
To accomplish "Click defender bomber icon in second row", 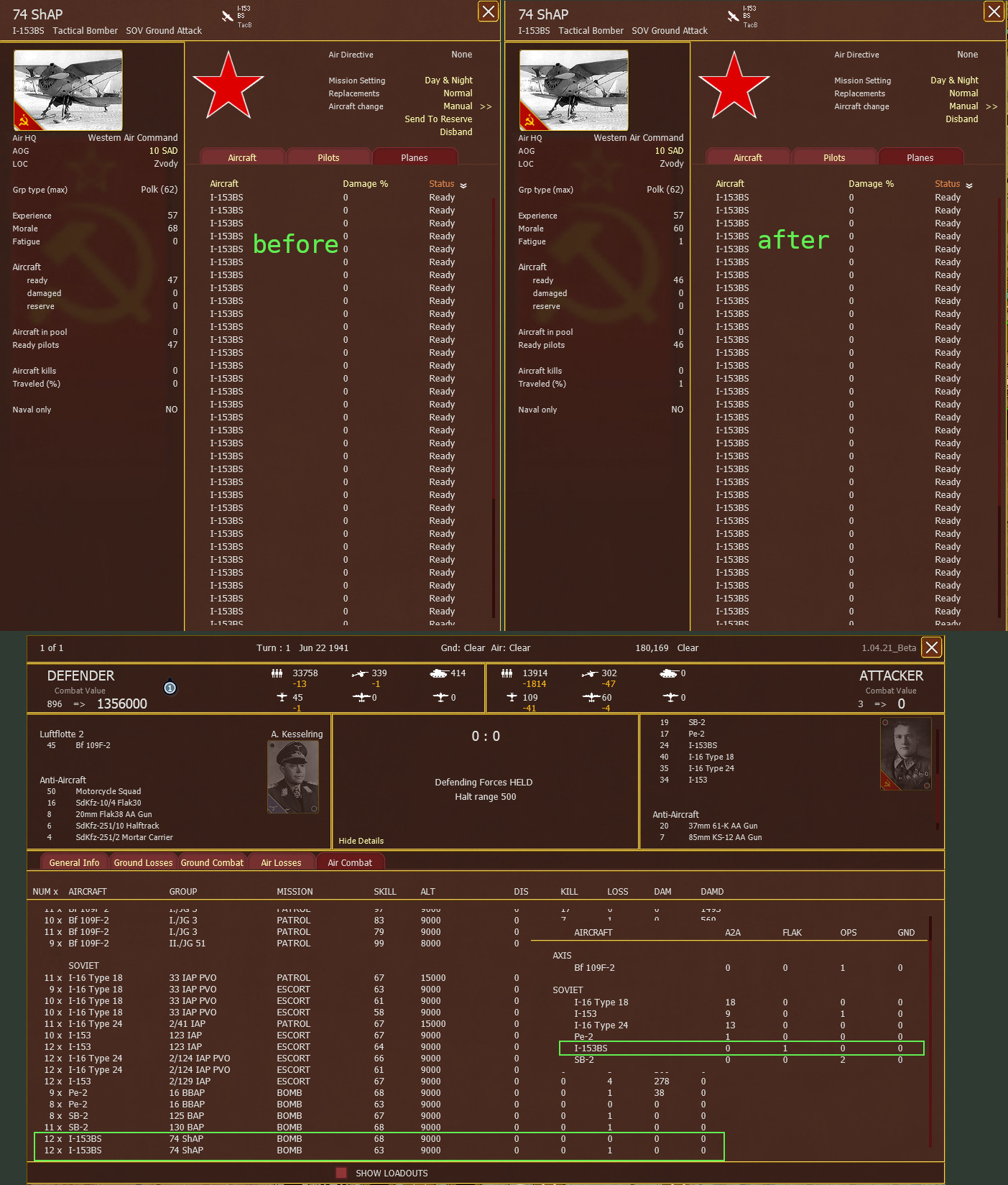I will (361, 697).
